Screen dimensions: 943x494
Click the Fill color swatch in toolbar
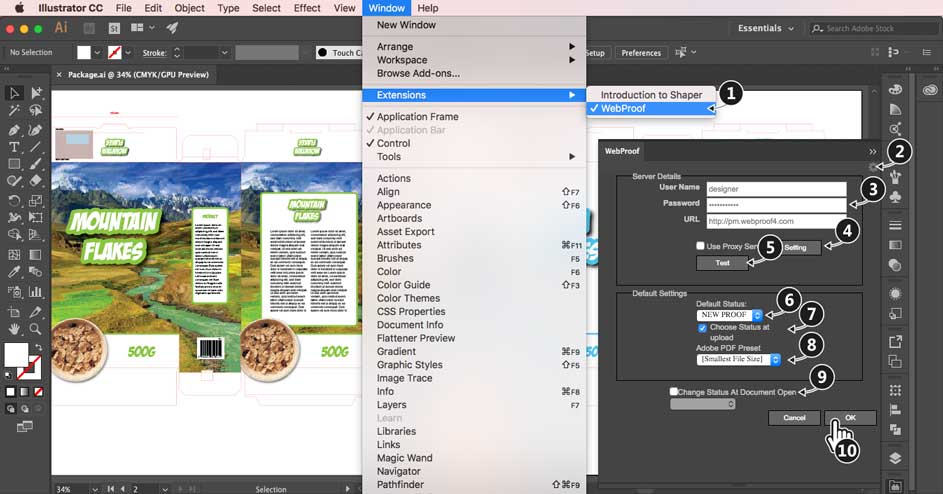pyautogui.click(x=15, y=353)
